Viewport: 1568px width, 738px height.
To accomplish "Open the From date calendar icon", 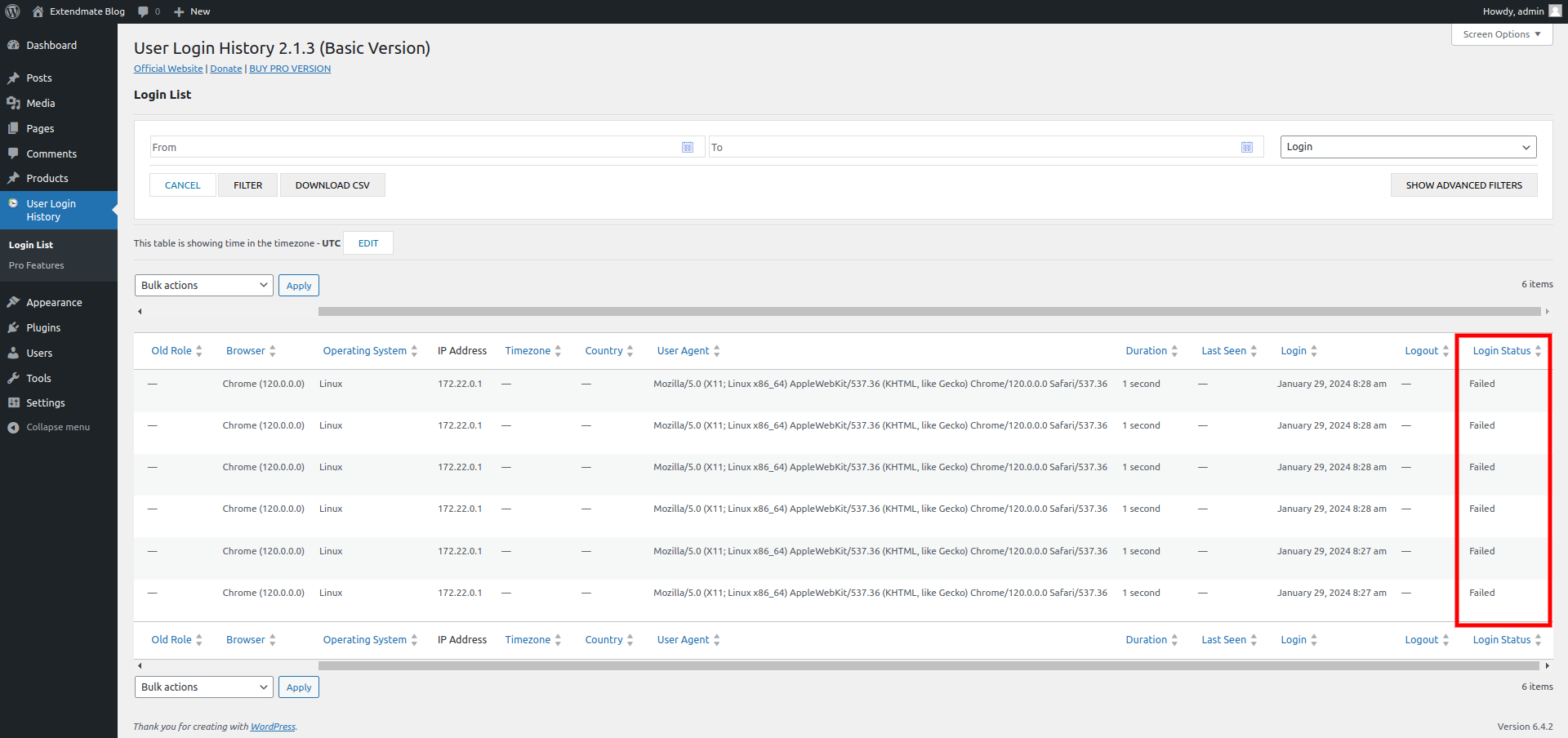I will click(x=688, y=147).
